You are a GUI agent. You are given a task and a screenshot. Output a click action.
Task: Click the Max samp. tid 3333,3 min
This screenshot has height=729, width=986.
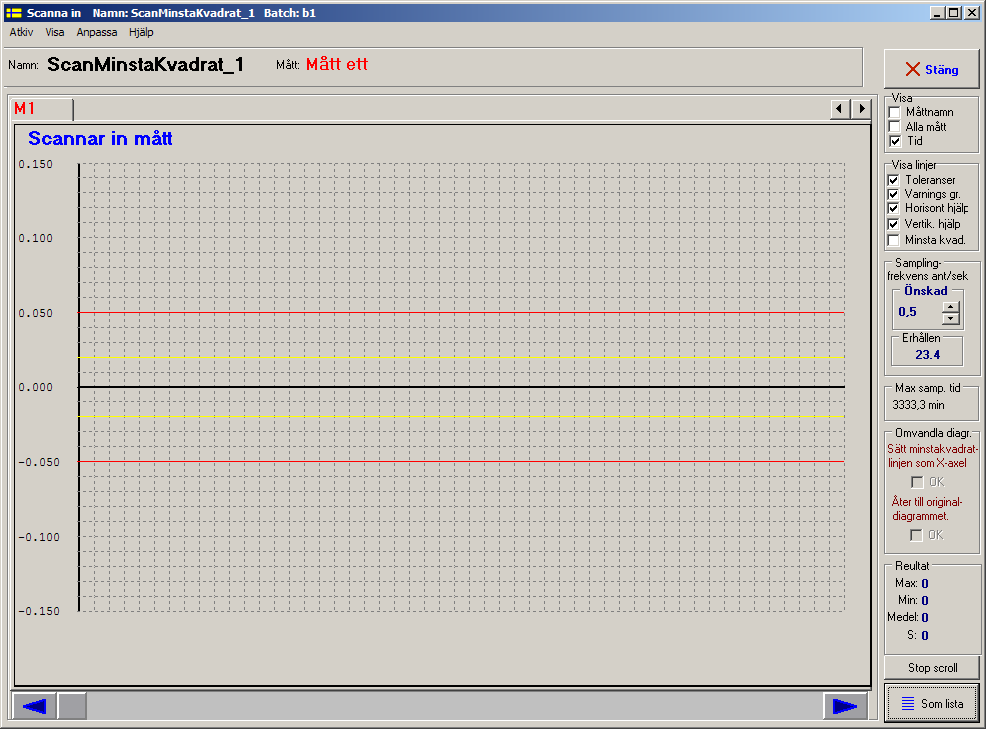tap(918, 404)
